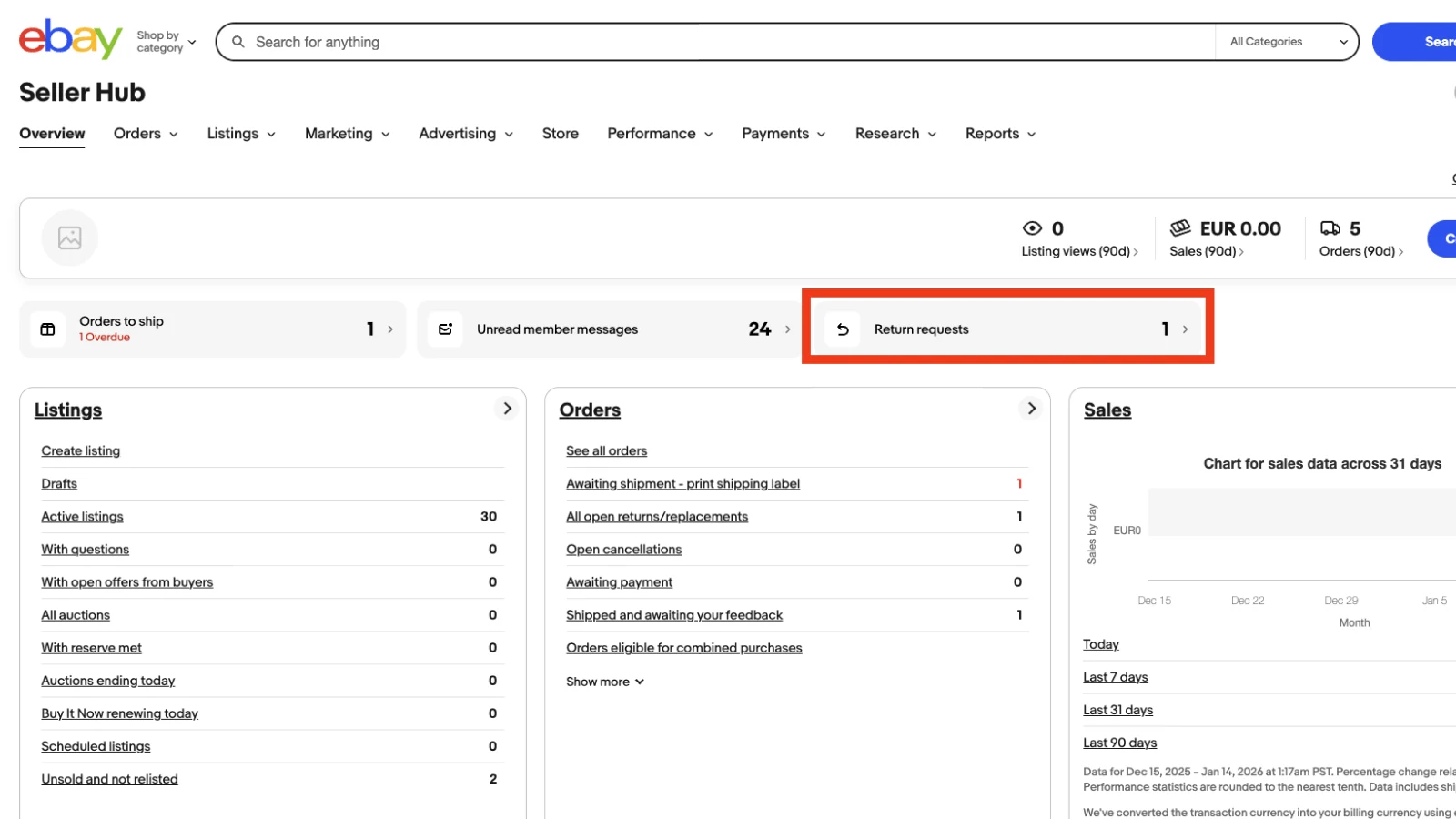Click the Orders to ship box icon
The width and height of the screenshot is (1456, 819).
[x=48, y=329]
